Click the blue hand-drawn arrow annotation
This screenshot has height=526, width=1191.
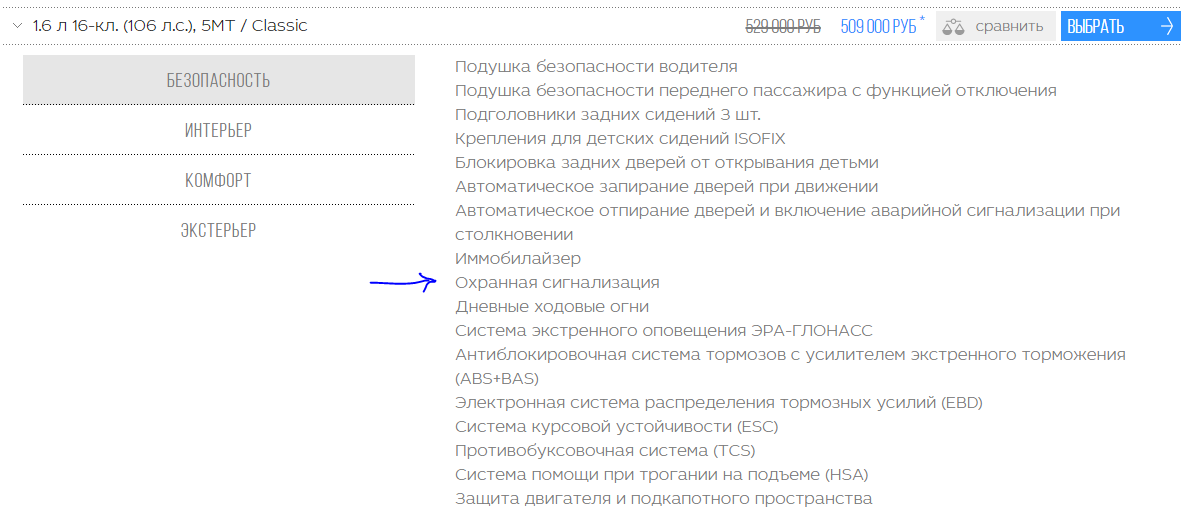403,282
